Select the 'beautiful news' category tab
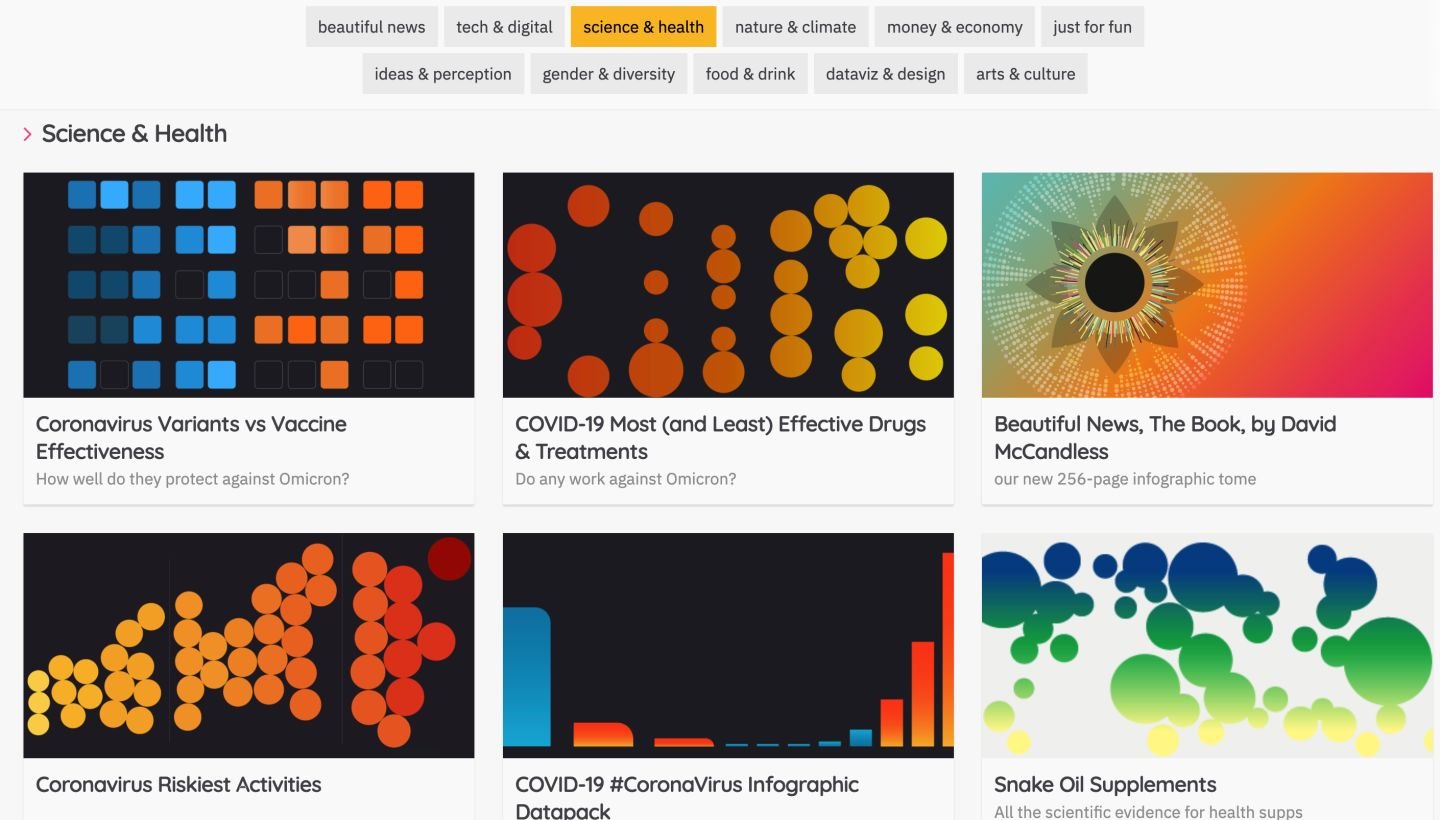Screen dimensions: 1440x820 (371, 27)
